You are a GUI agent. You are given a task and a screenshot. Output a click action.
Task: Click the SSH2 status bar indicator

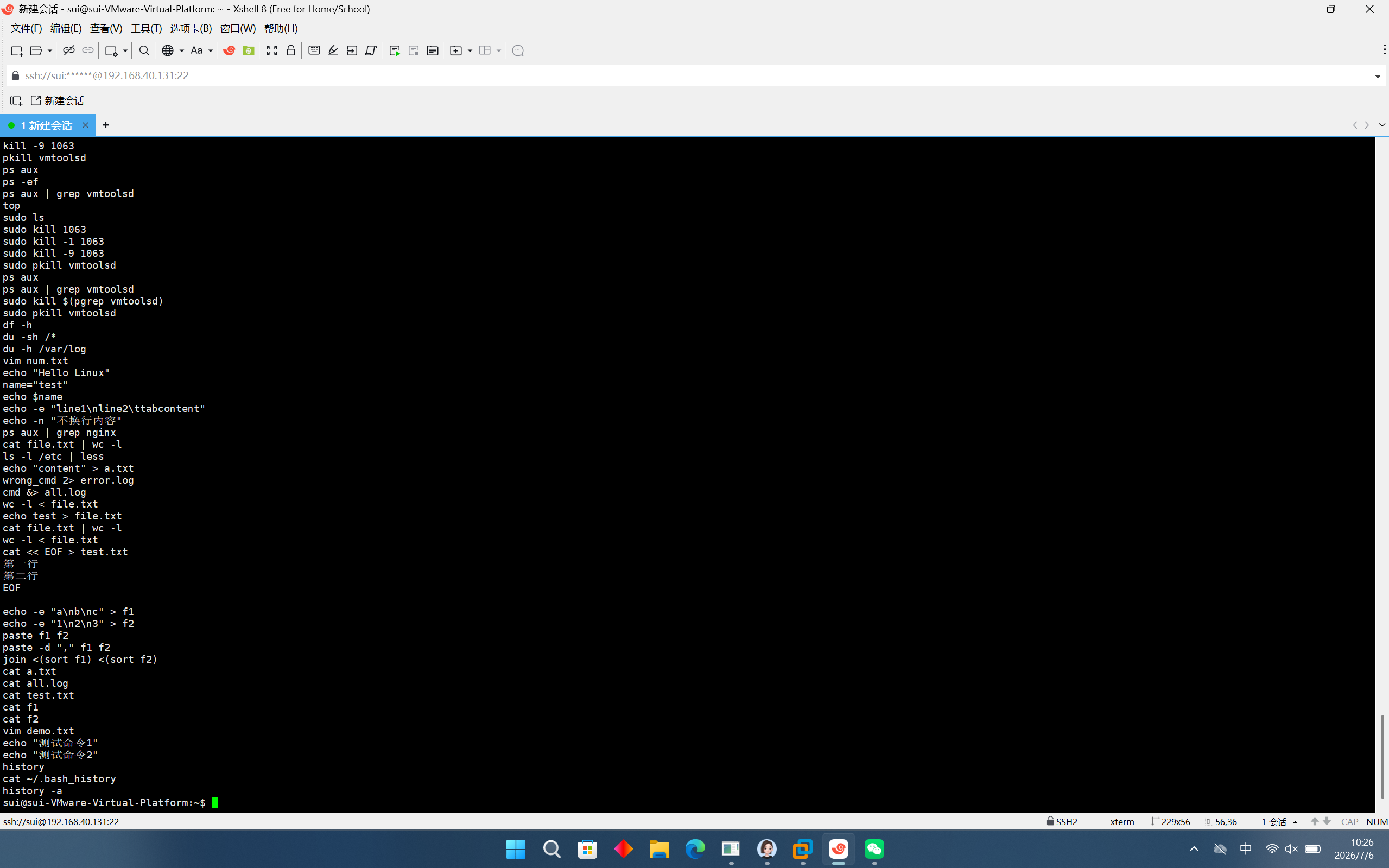(1062, 822)
